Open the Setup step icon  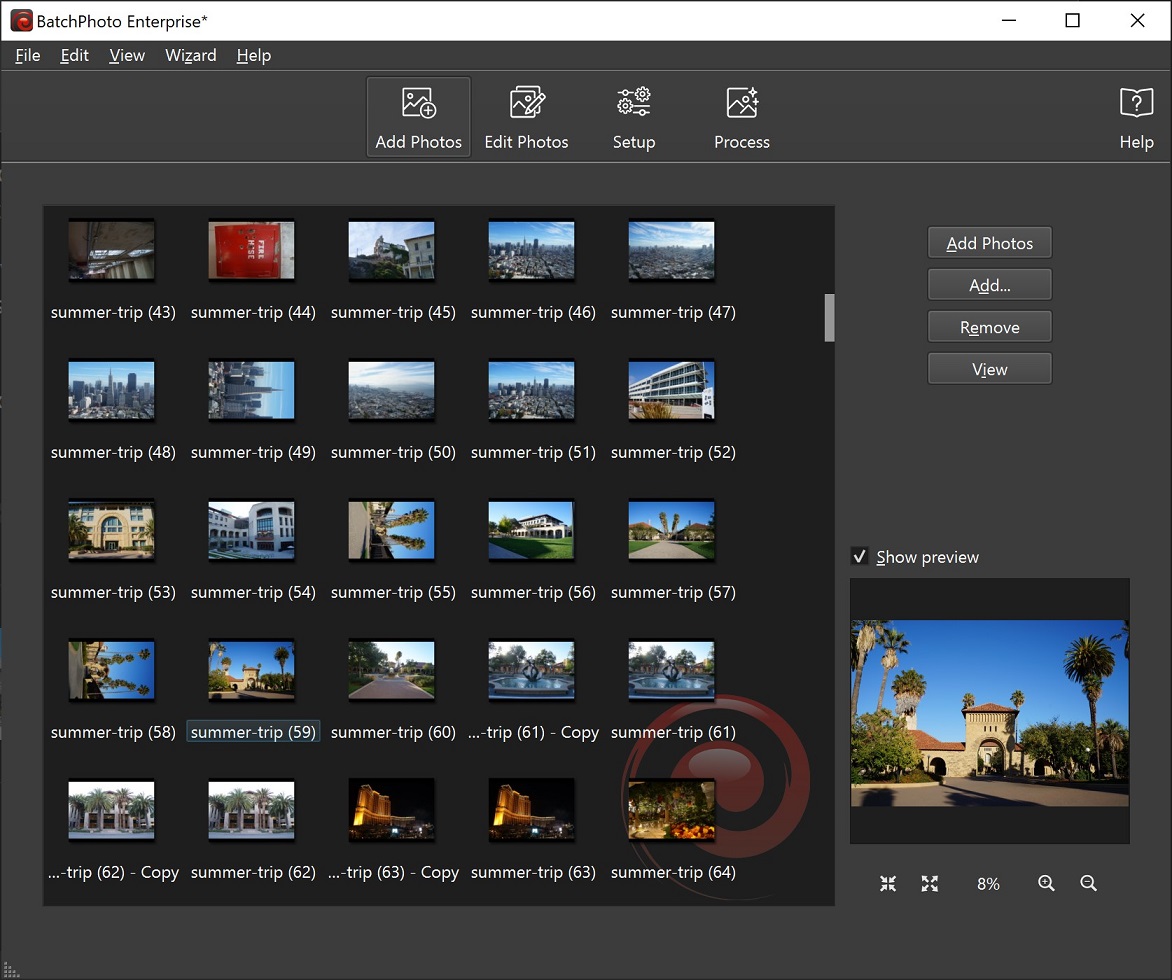pos(633,116)
